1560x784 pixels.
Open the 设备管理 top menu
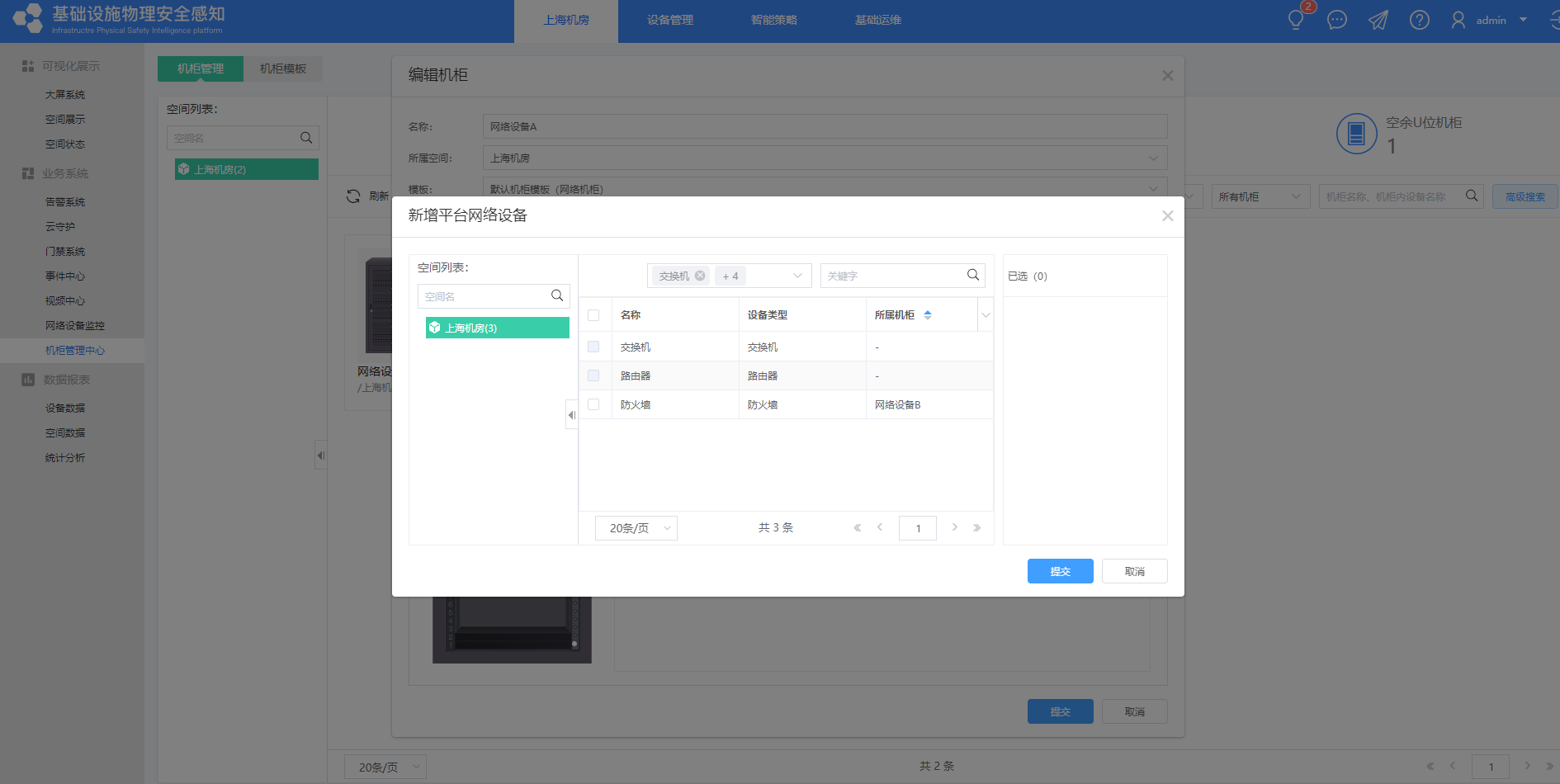point(670,21)
